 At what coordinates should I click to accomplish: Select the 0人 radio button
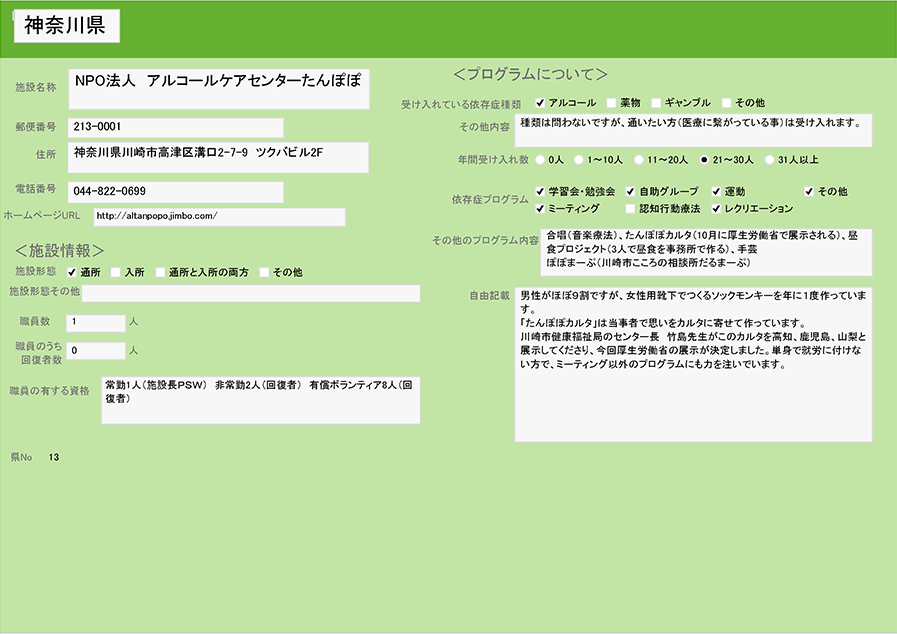click(x=541, y=159)
